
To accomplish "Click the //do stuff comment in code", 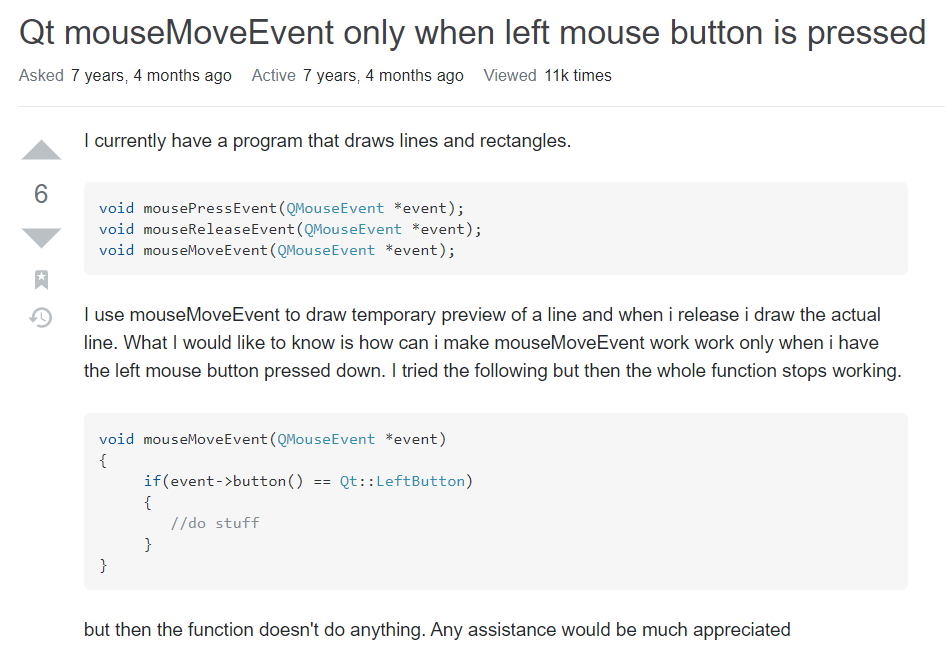I will pyautogui.click(x=216, y=523).
